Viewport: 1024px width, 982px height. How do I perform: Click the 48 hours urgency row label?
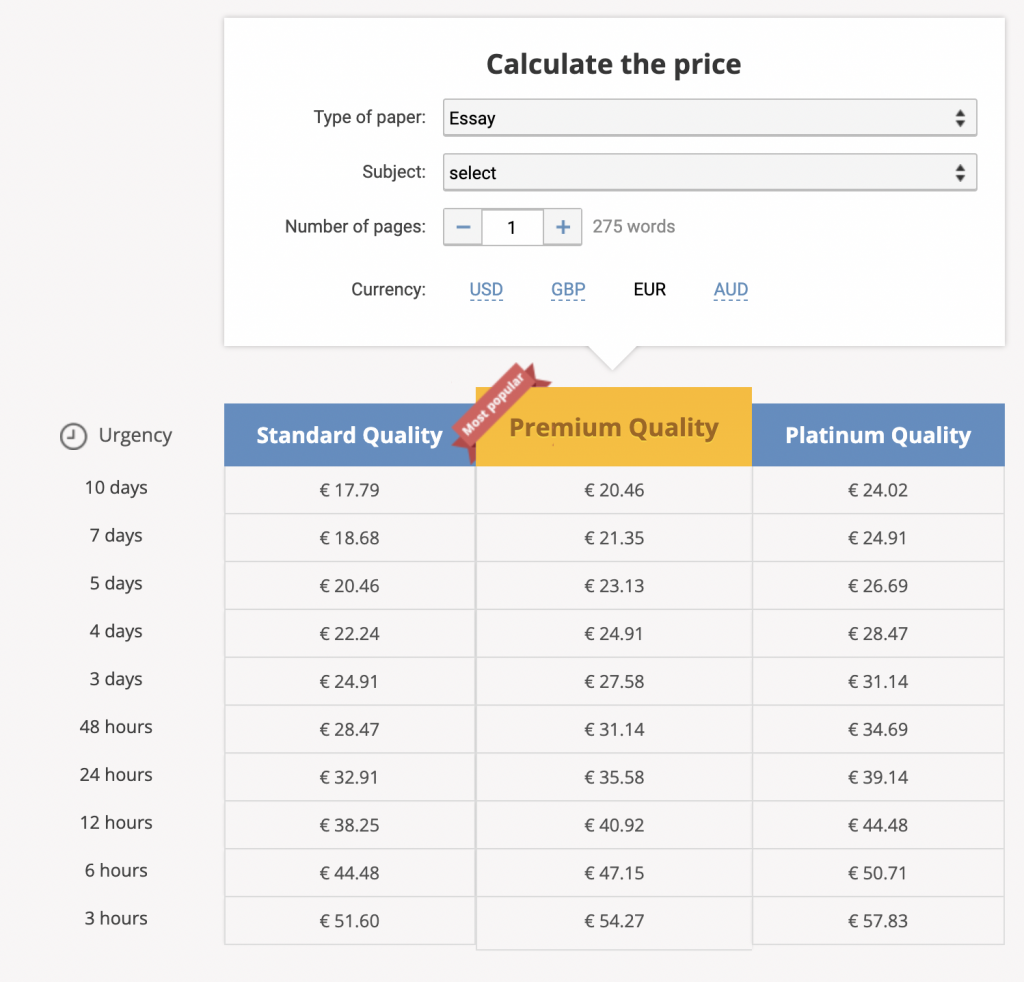click(115, 727)
